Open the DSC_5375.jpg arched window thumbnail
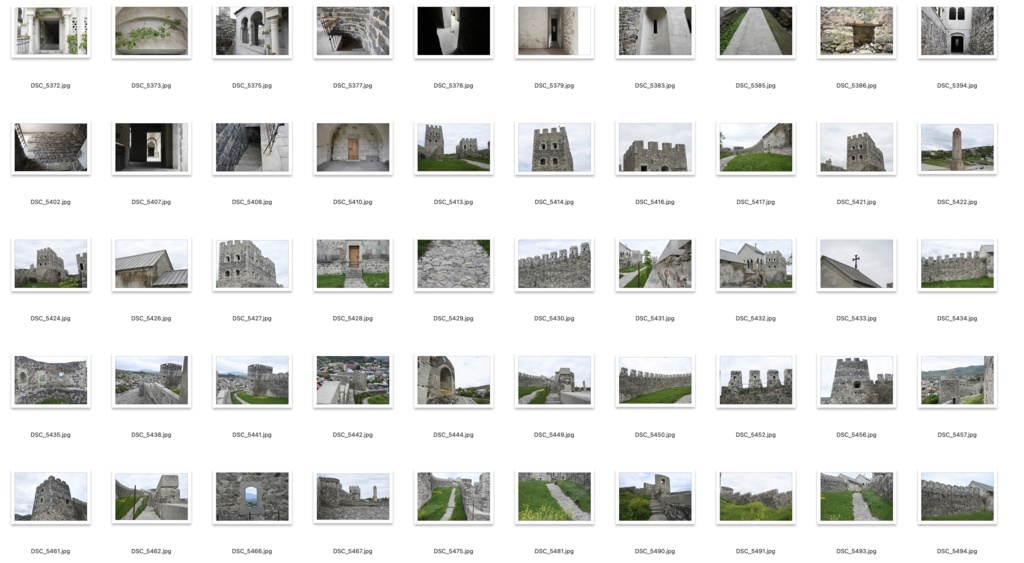The width and height of the screenshot is (1024, 563). [252, 31]
